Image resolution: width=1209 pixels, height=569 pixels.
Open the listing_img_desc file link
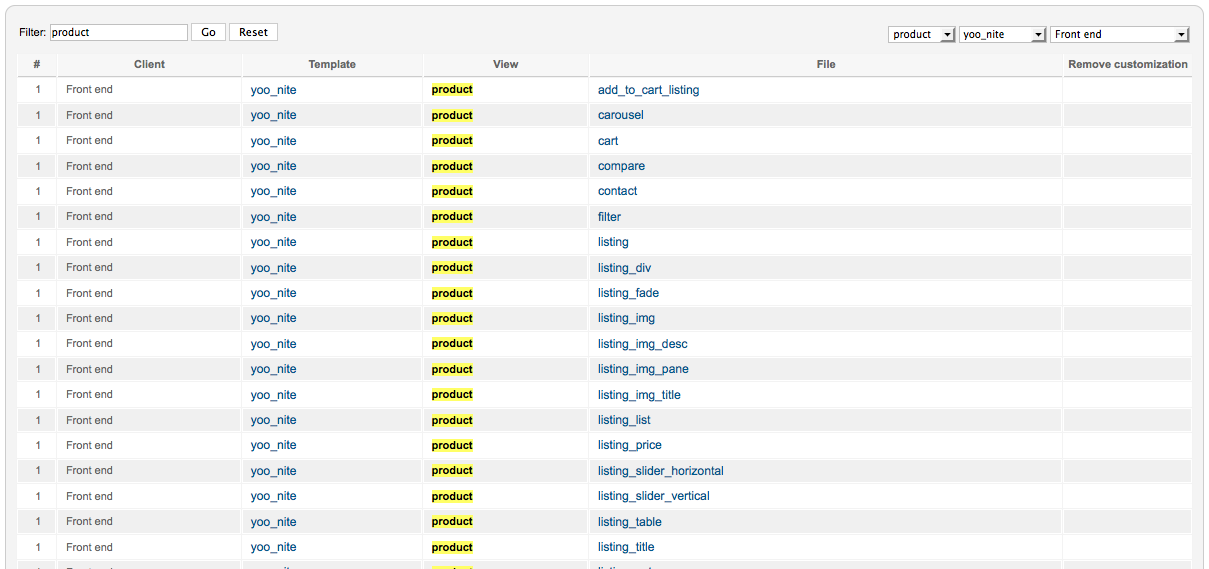pyautogui.click(x=642, y=344)
